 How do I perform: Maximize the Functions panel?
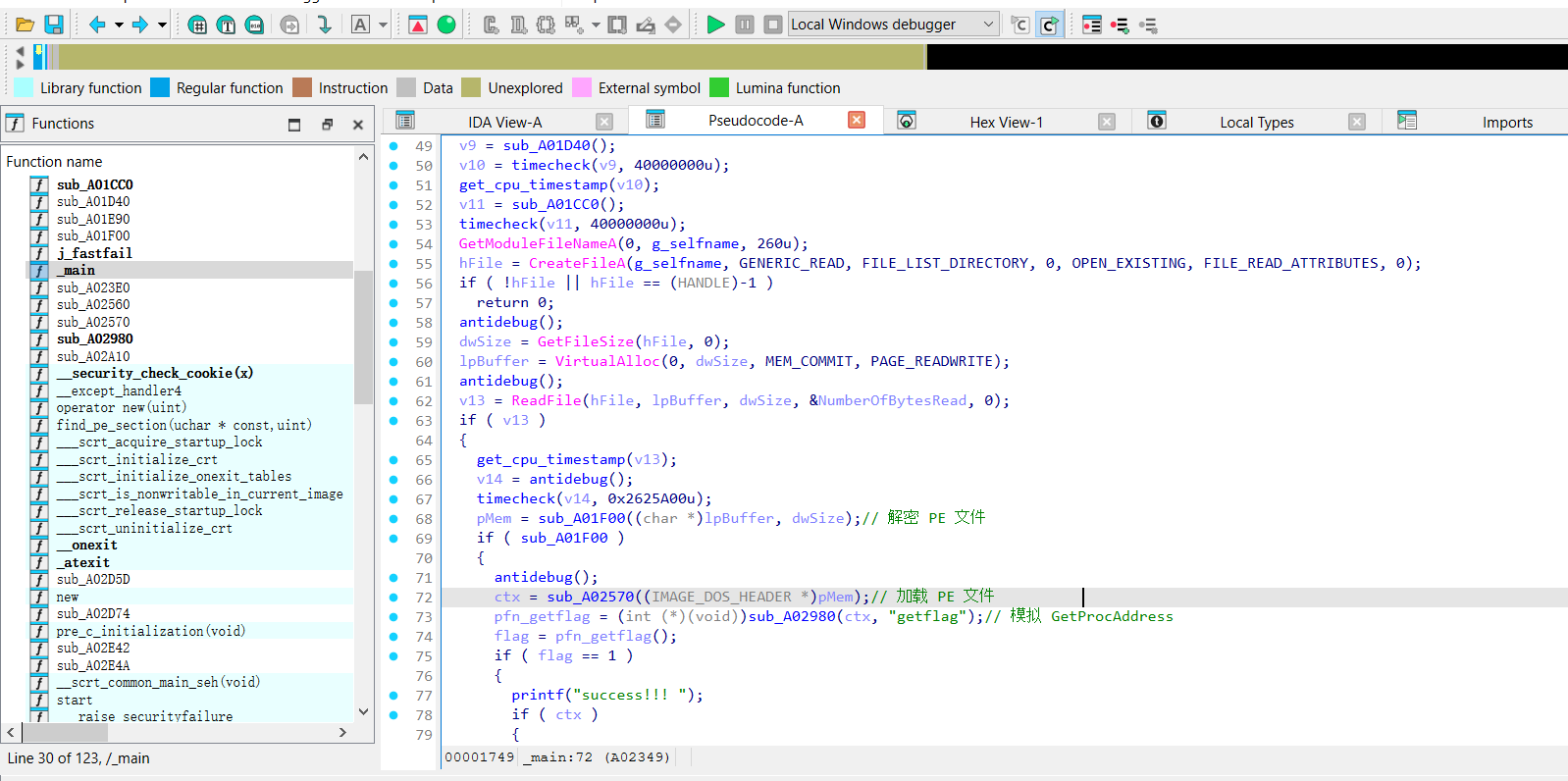coord(294,125)
